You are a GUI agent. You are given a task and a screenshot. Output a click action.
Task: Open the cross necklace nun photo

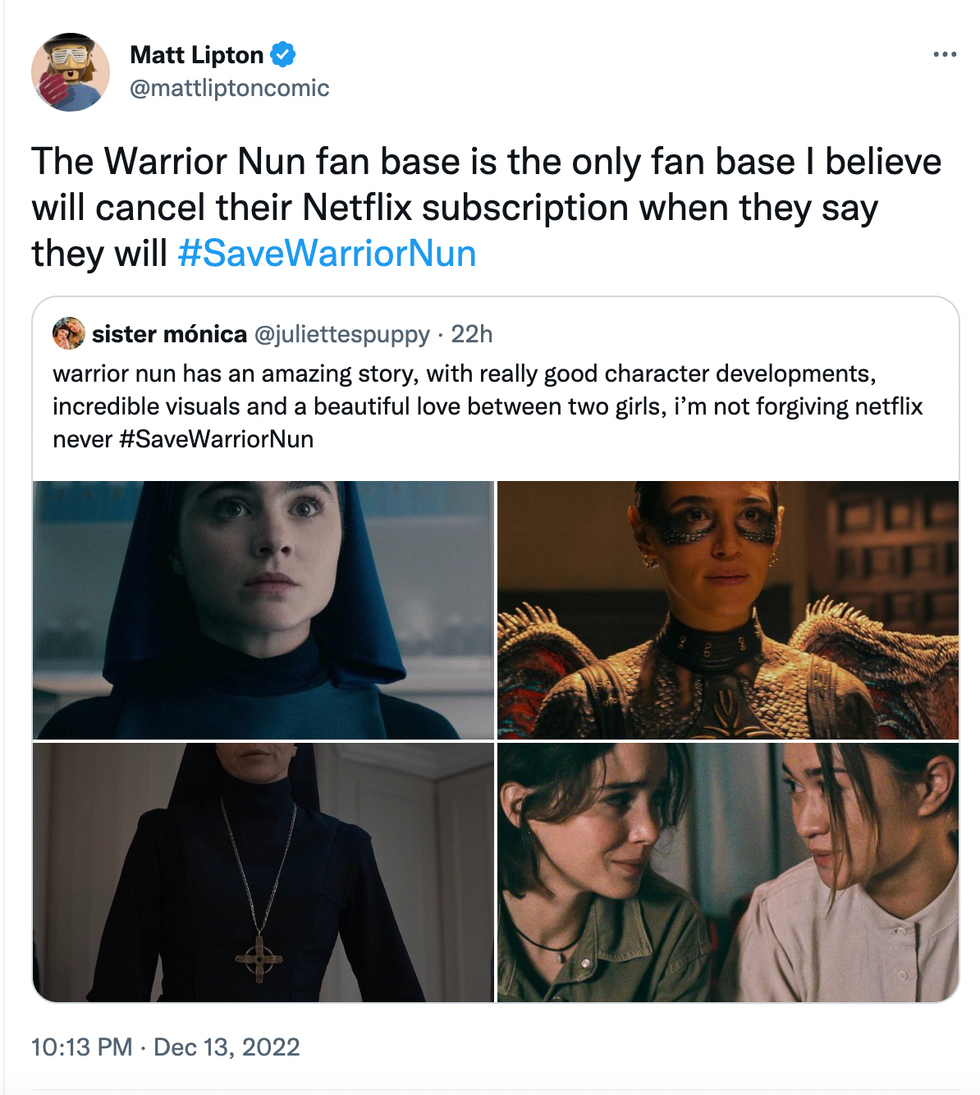point(263,872)
